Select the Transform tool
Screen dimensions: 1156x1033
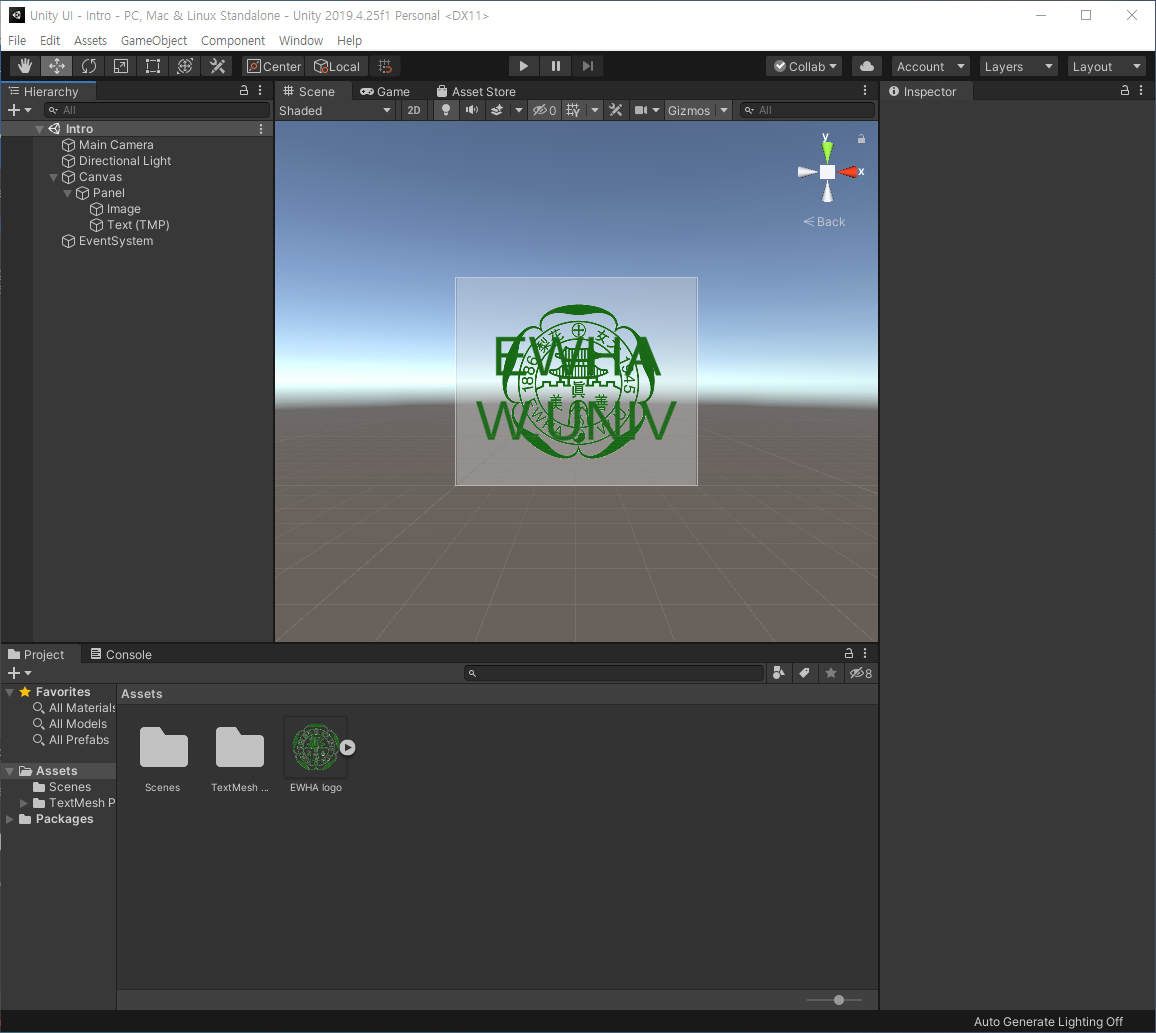tap(185, 66)
